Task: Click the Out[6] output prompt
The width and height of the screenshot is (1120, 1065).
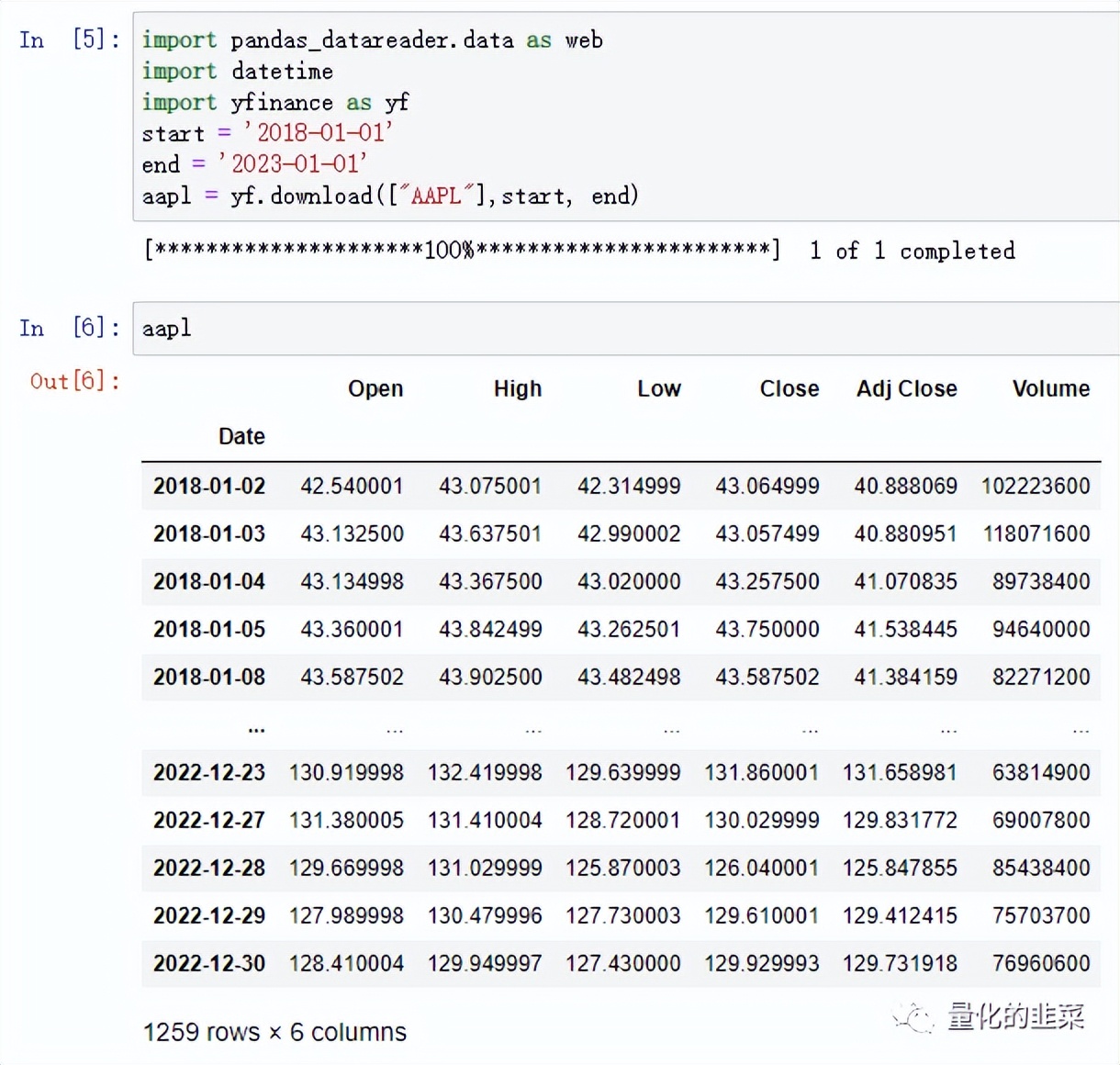Action: [x=74, y=381]
